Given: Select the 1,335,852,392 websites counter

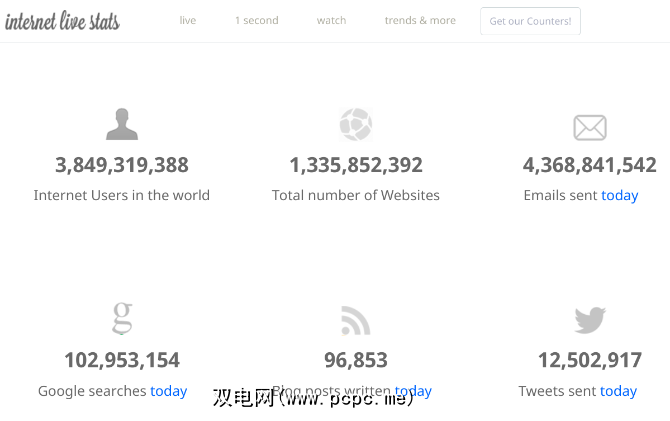Looking at the screenshot, I should pos(356,165).
